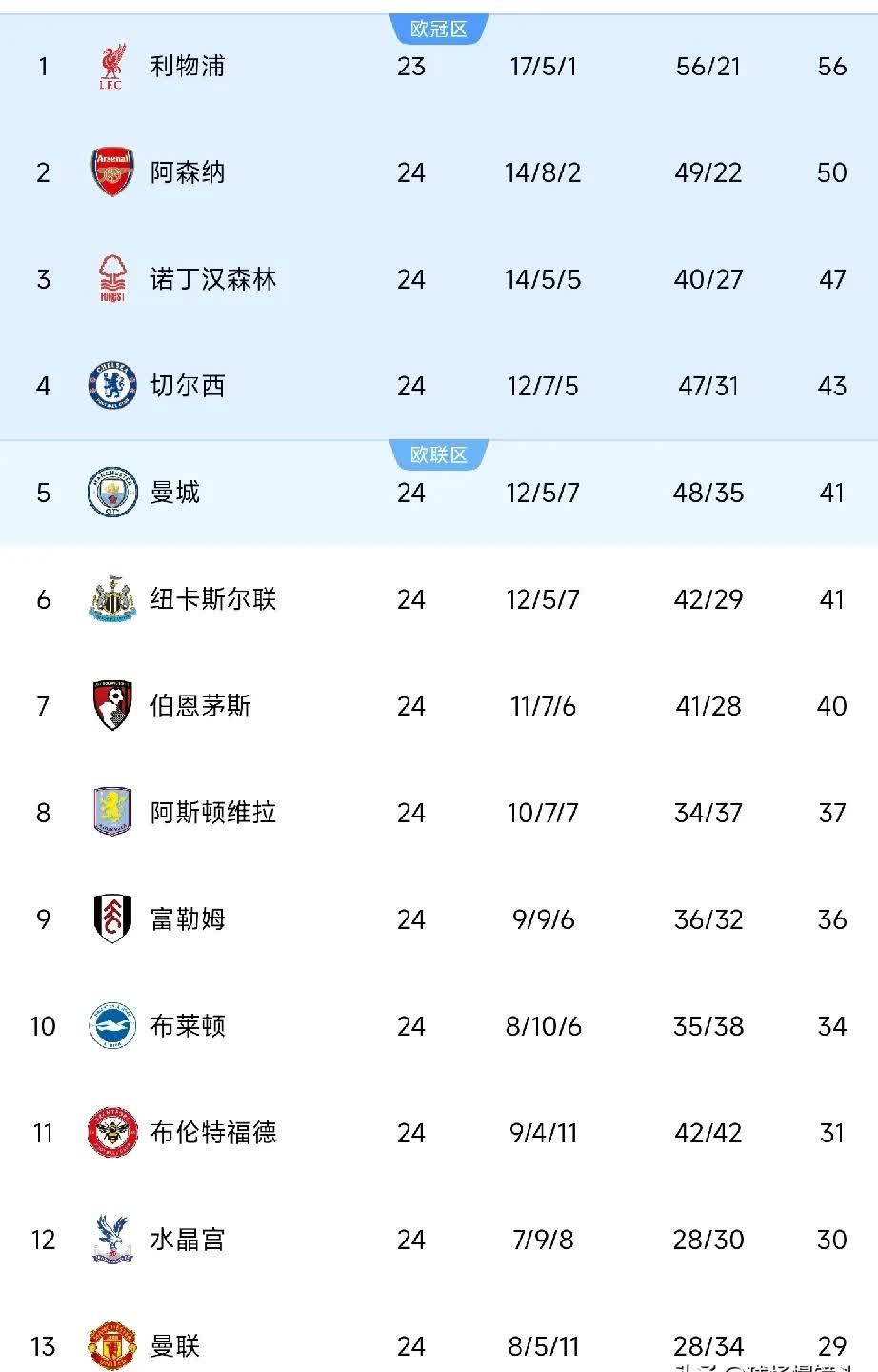Click the Aston Villa crest
The image size is (878, 1372).
click(x=112, y=813)
